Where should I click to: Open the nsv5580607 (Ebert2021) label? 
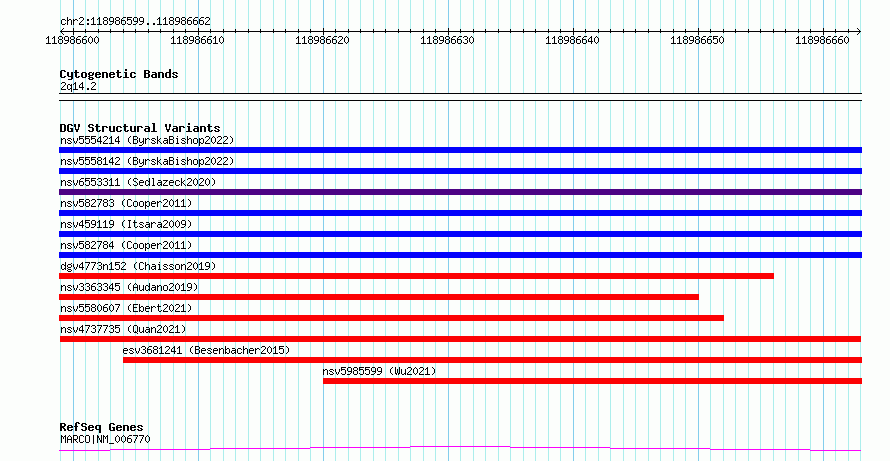(x=126, y=308)
